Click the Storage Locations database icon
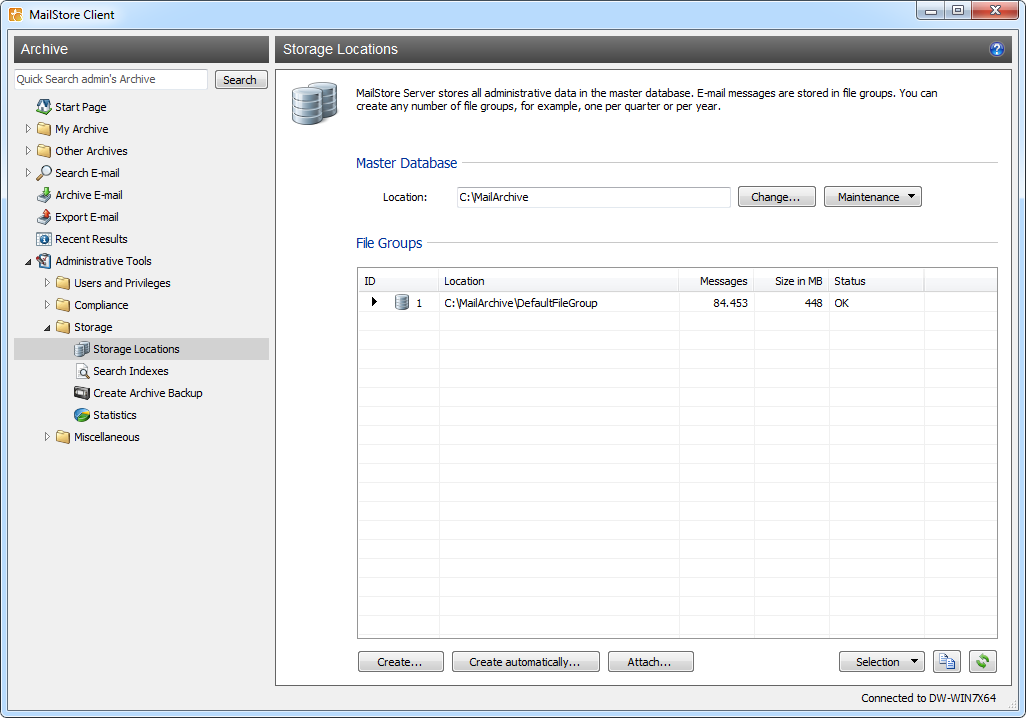 [x=82, y=349]
